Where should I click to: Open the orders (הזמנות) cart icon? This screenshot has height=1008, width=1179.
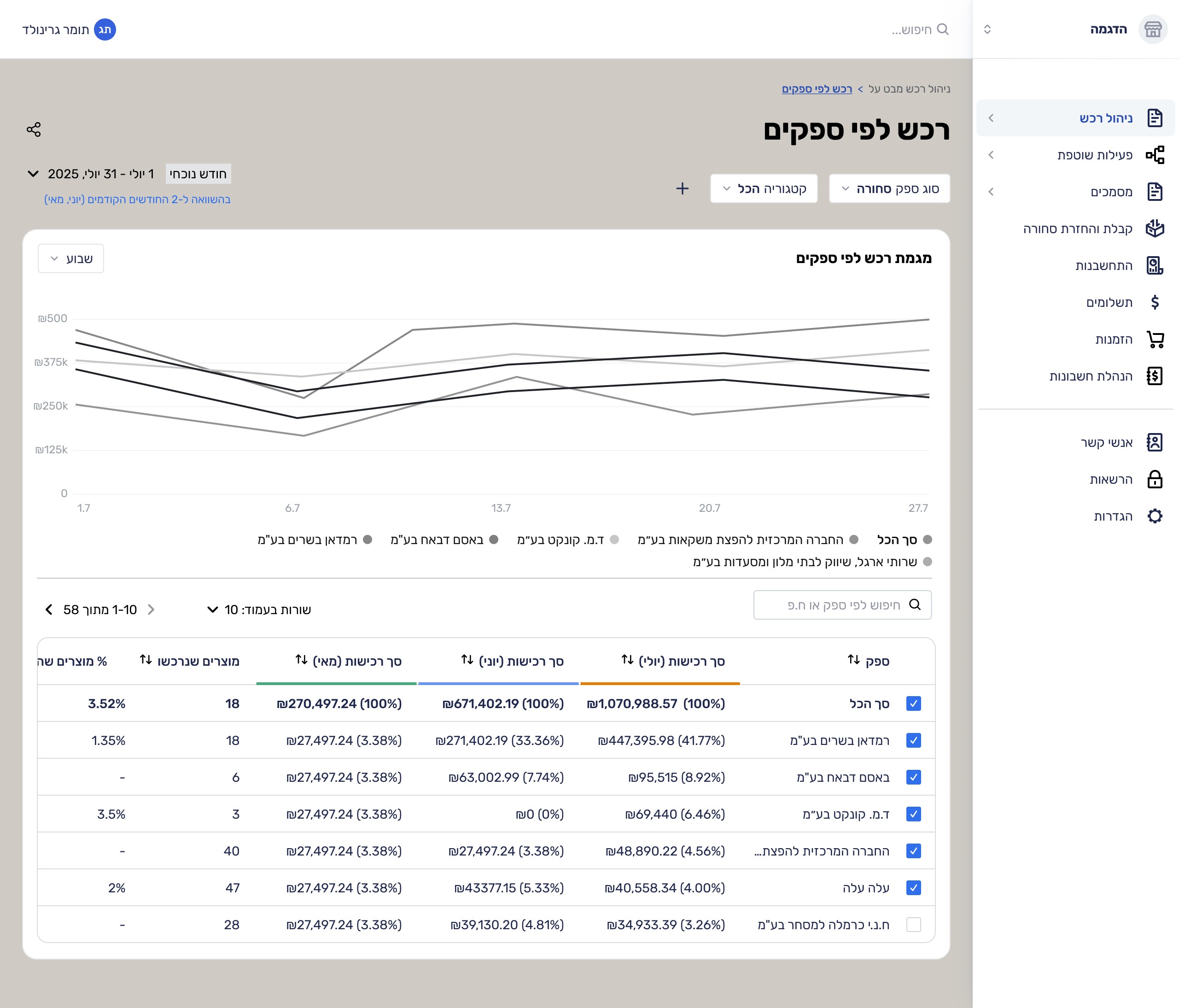point(1155,339)
